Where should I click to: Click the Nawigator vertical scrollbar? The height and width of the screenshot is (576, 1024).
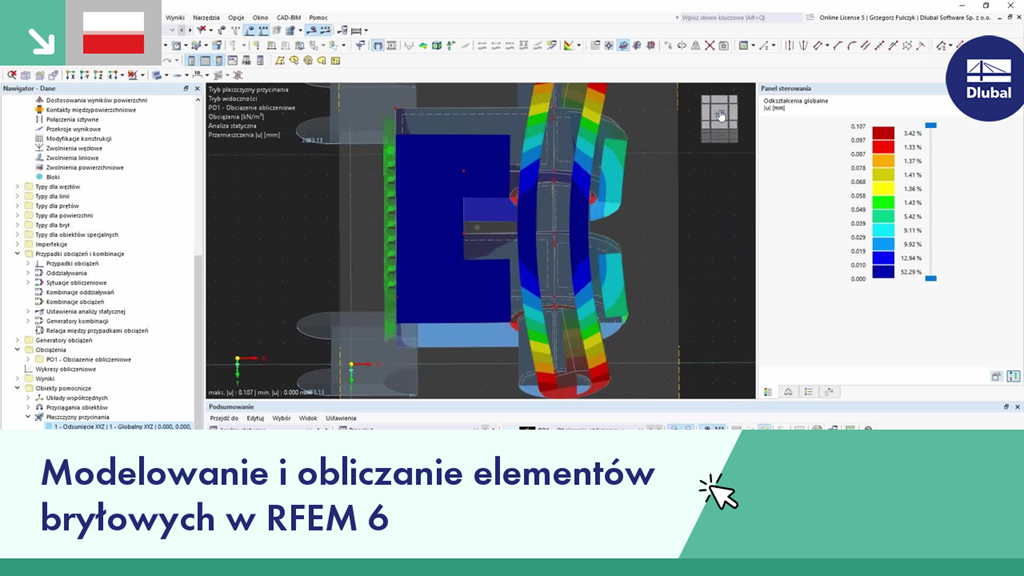click(x=197, y=340)
